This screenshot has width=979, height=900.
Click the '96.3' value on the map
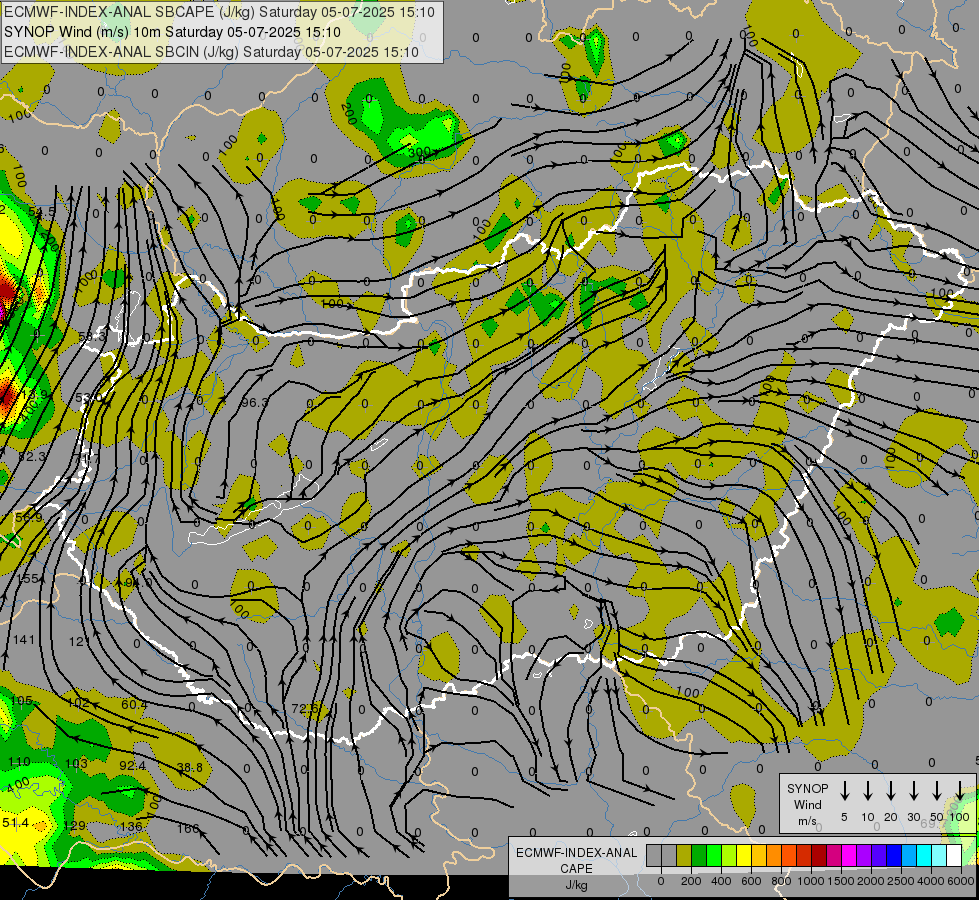point(255,403)
